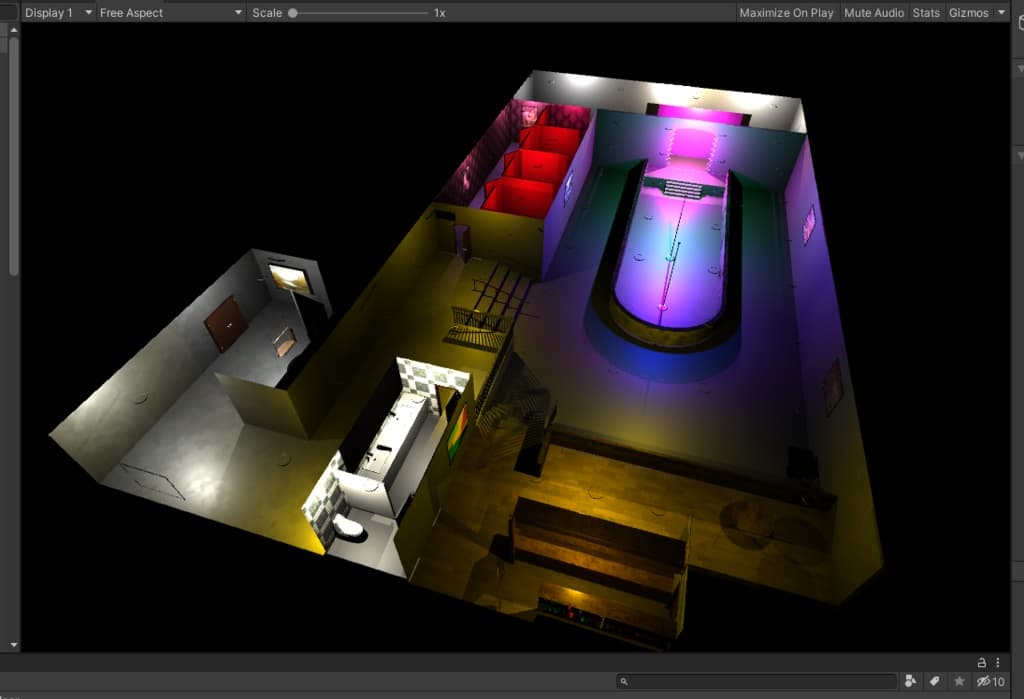Click the right panel icon at top edge

coord(1019,20)
